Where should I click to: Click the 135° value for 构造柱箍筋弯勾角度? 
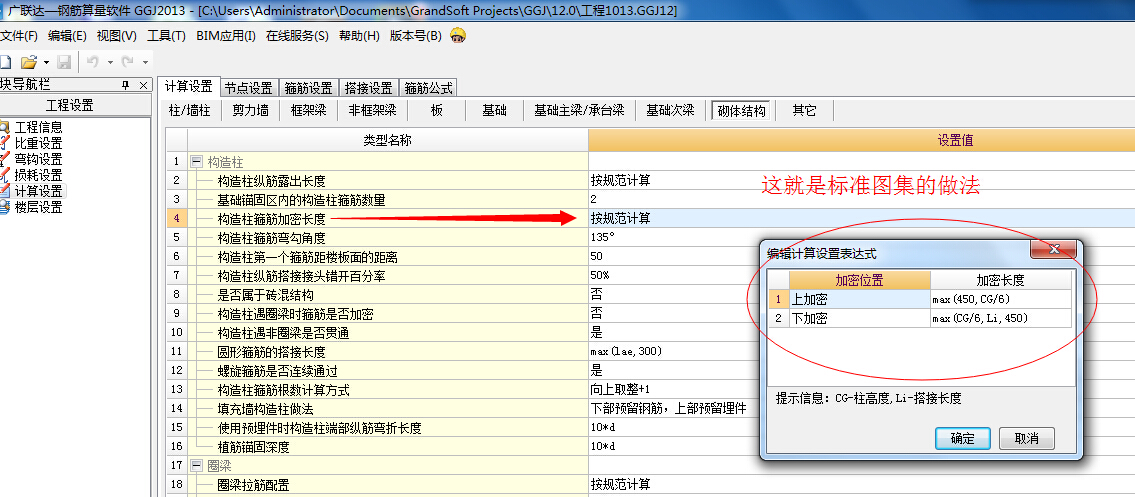pos(602,237)
